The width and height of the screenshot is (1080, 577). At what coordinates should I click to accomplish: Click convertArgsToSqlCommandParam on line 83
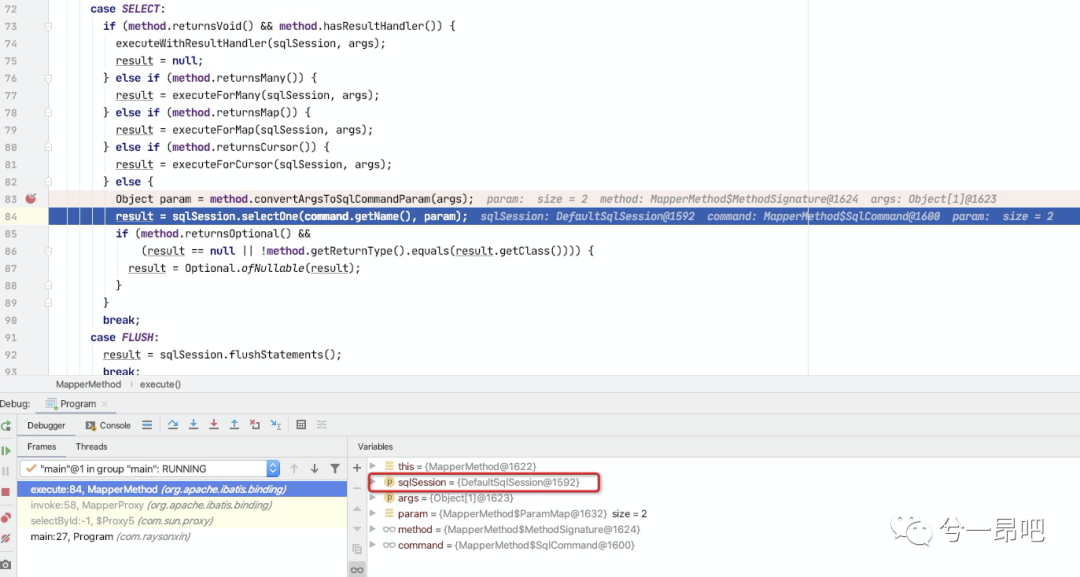point(342,199)
